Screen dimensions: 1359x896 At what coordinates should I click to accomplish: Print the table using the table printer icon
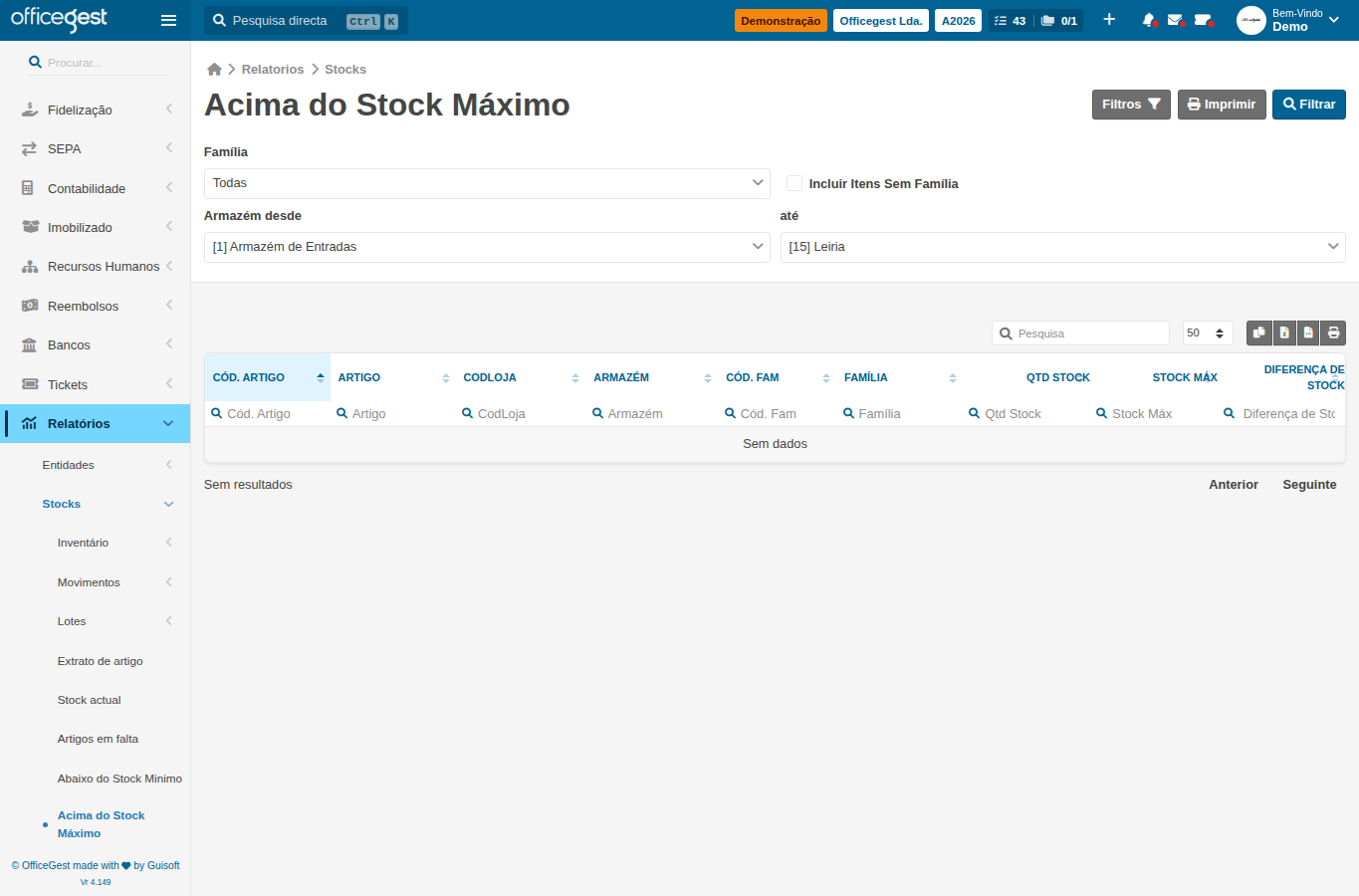click(x=1333, y=333)
